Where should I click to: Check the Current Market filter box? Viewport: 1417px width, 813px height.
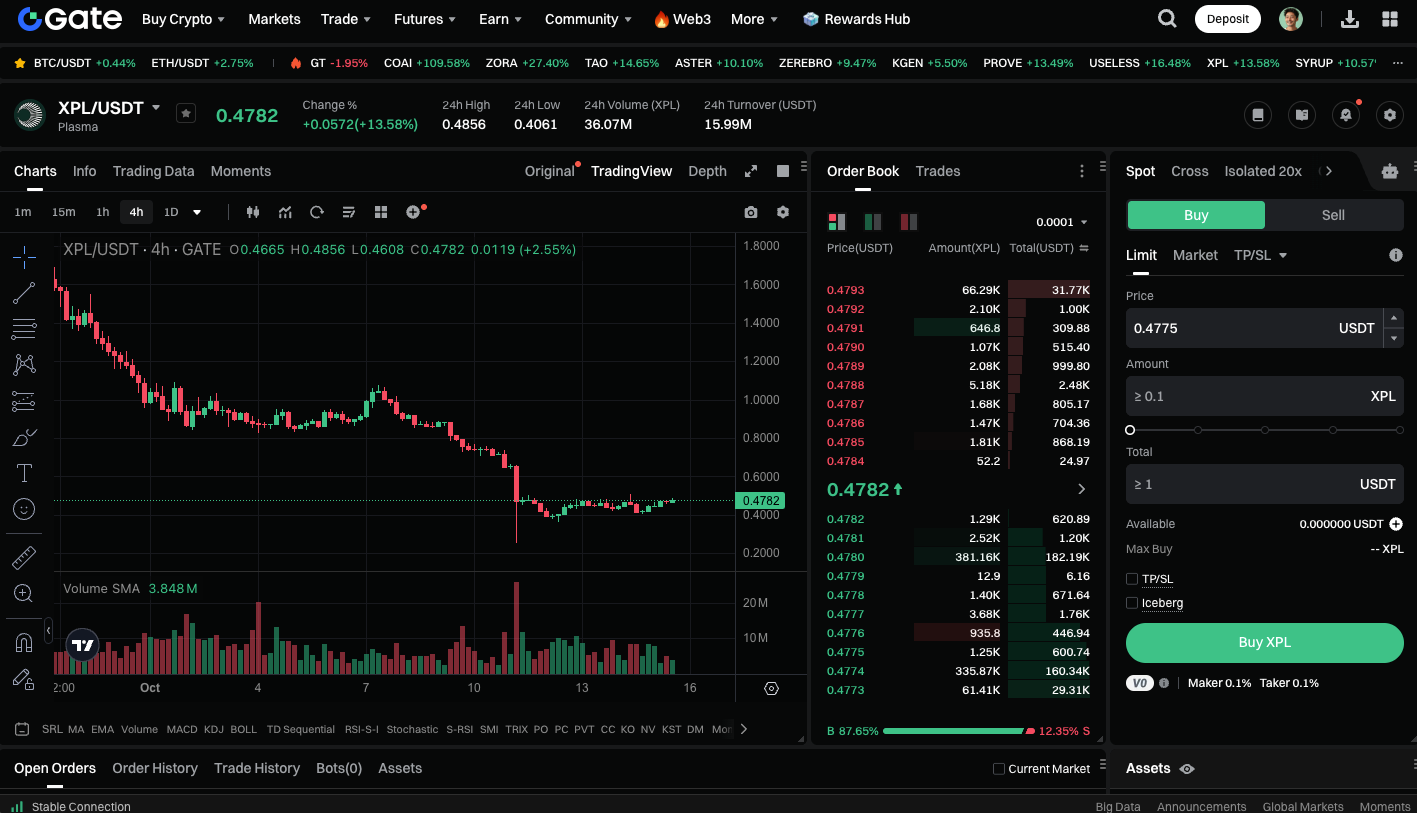[x=998, y=769]
